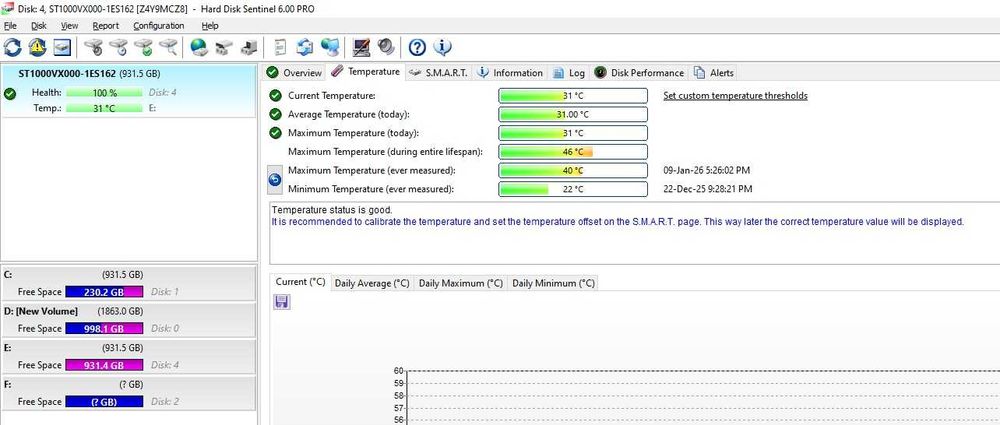
Task: Click the Temperature status is good message
Action: [x=332, y=209]
